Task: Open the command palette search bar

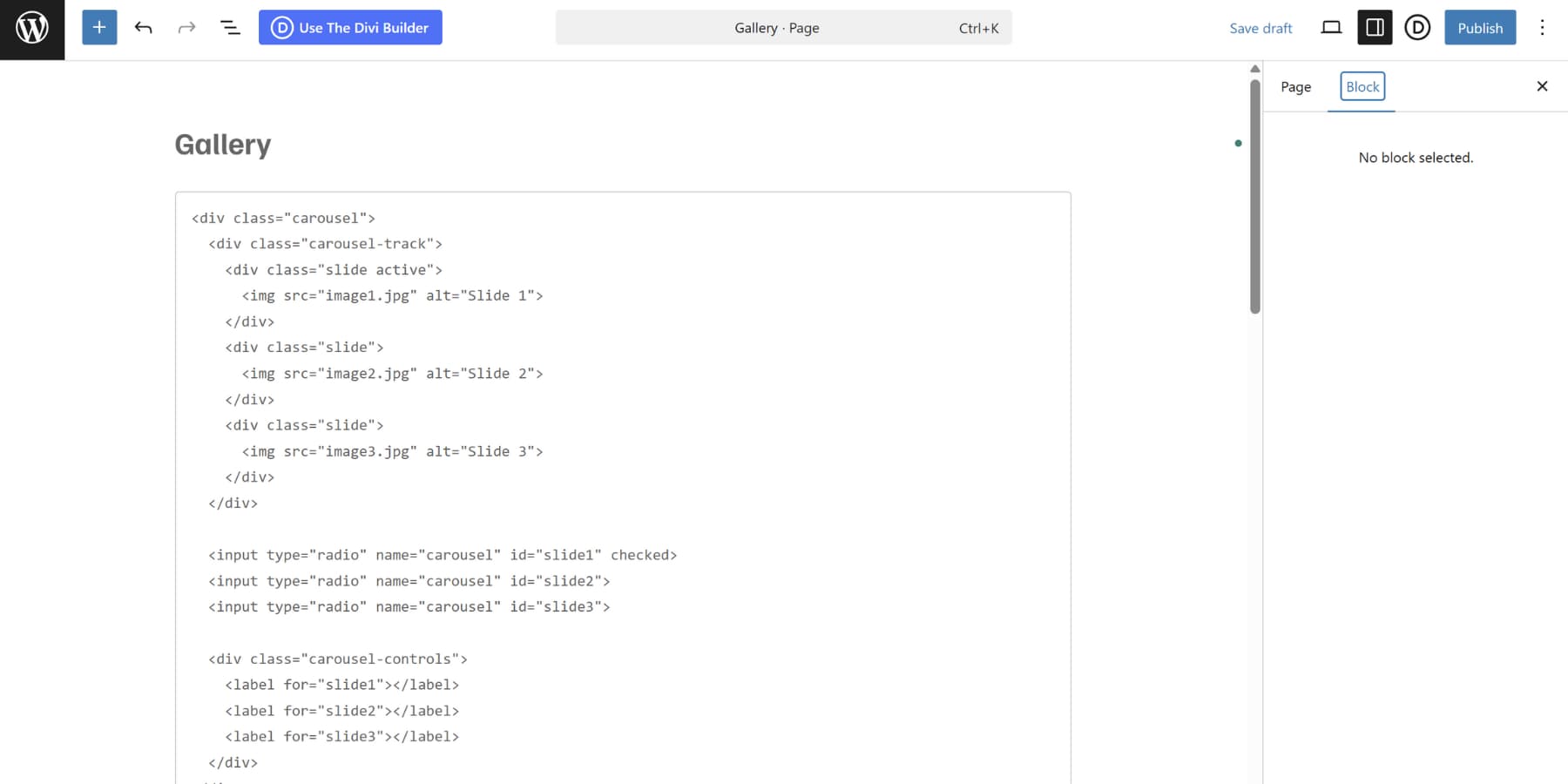Action: tap(782, 27)
